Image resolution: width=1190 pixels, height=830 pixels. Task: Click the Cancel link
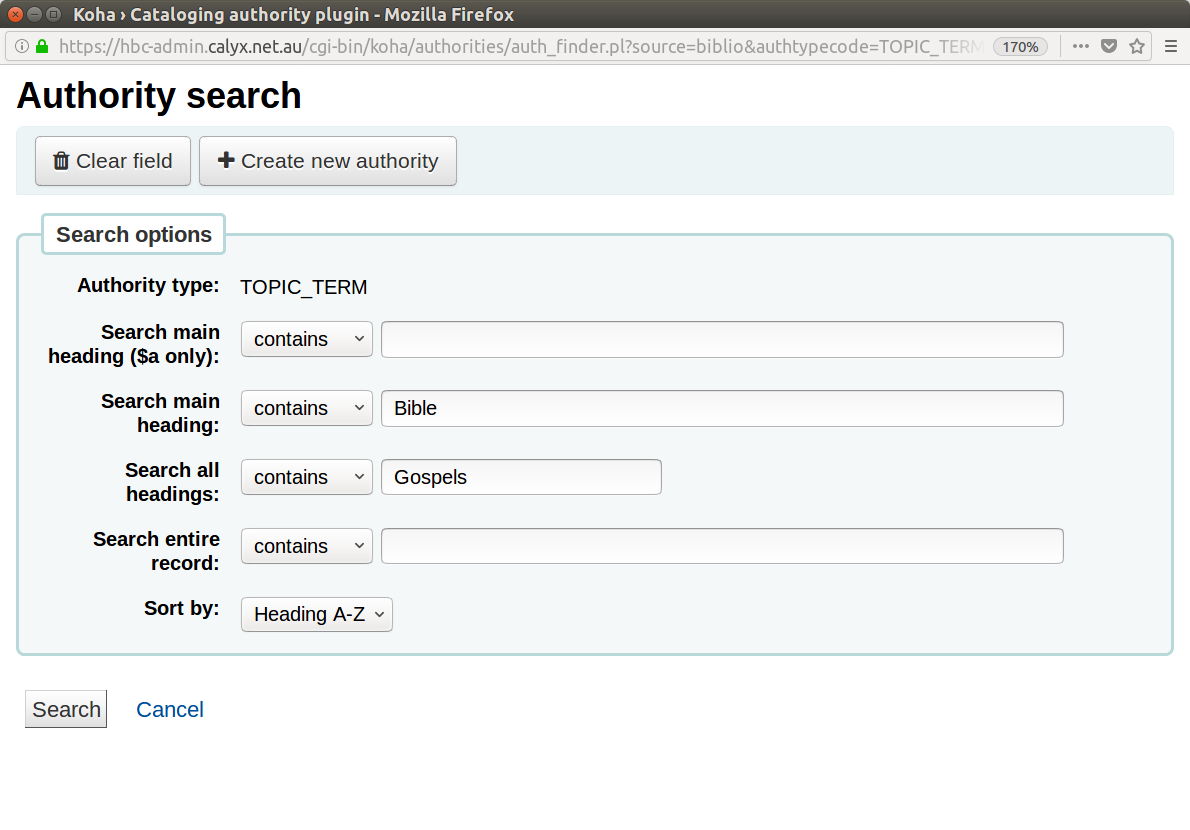(x=170, y=709)
